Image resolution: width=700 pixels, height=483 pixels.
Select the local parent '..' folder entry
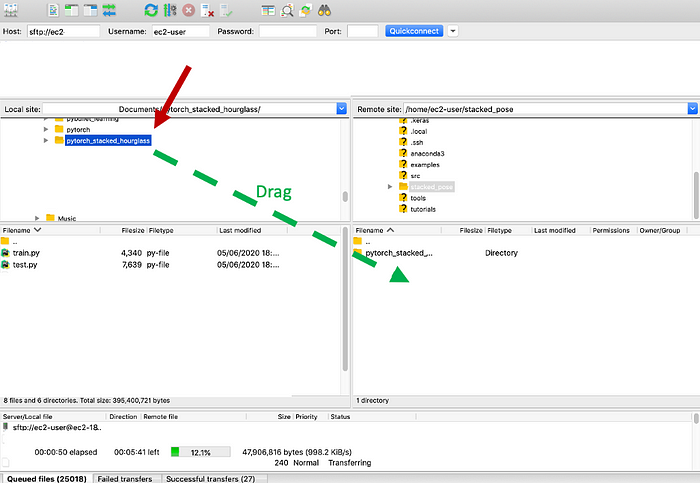[x=10, y=242]
